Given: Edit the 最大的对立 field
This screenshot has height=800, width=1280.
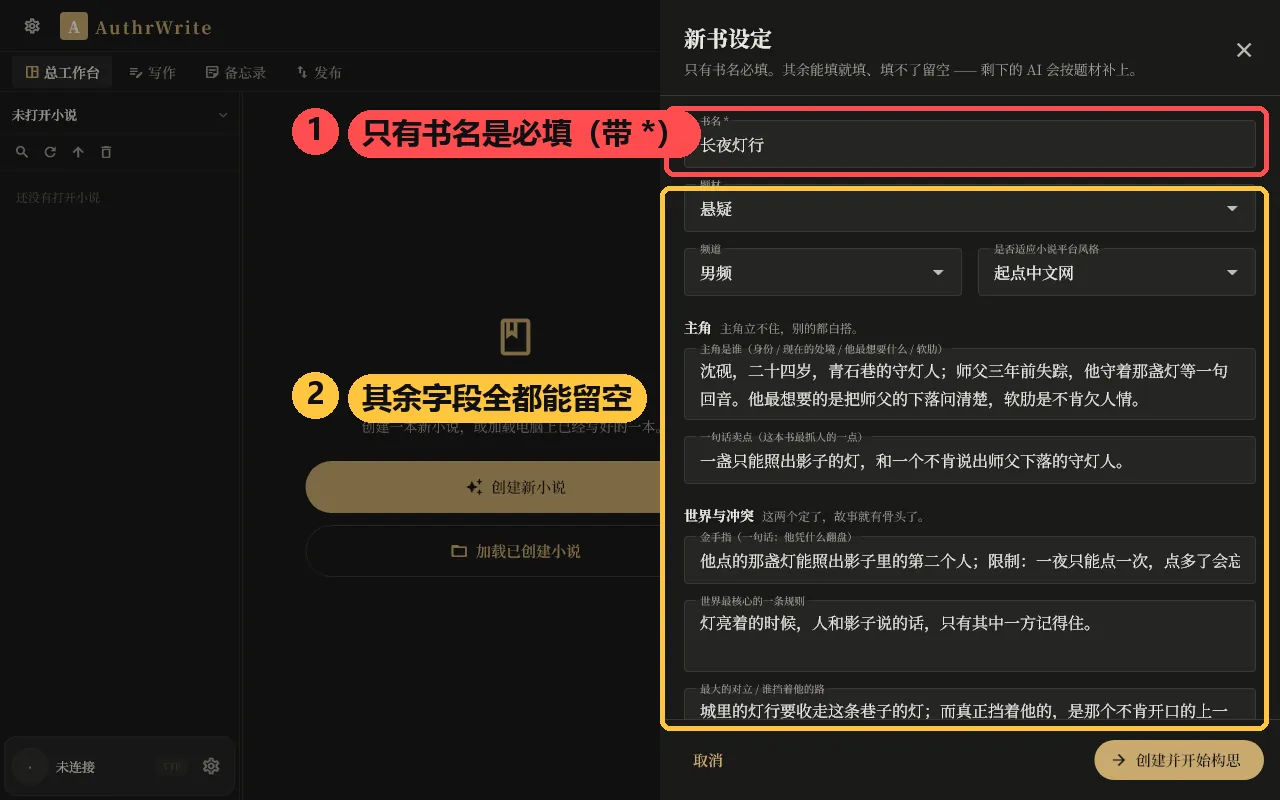Looking at the screenshot, I should coord(969,705).
